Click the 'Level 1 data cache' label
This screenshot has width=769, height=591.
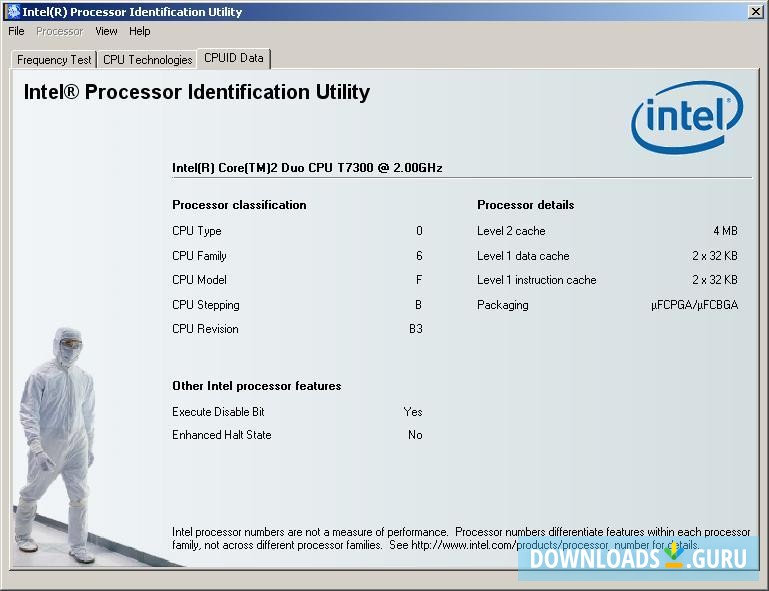pos(523,256)
